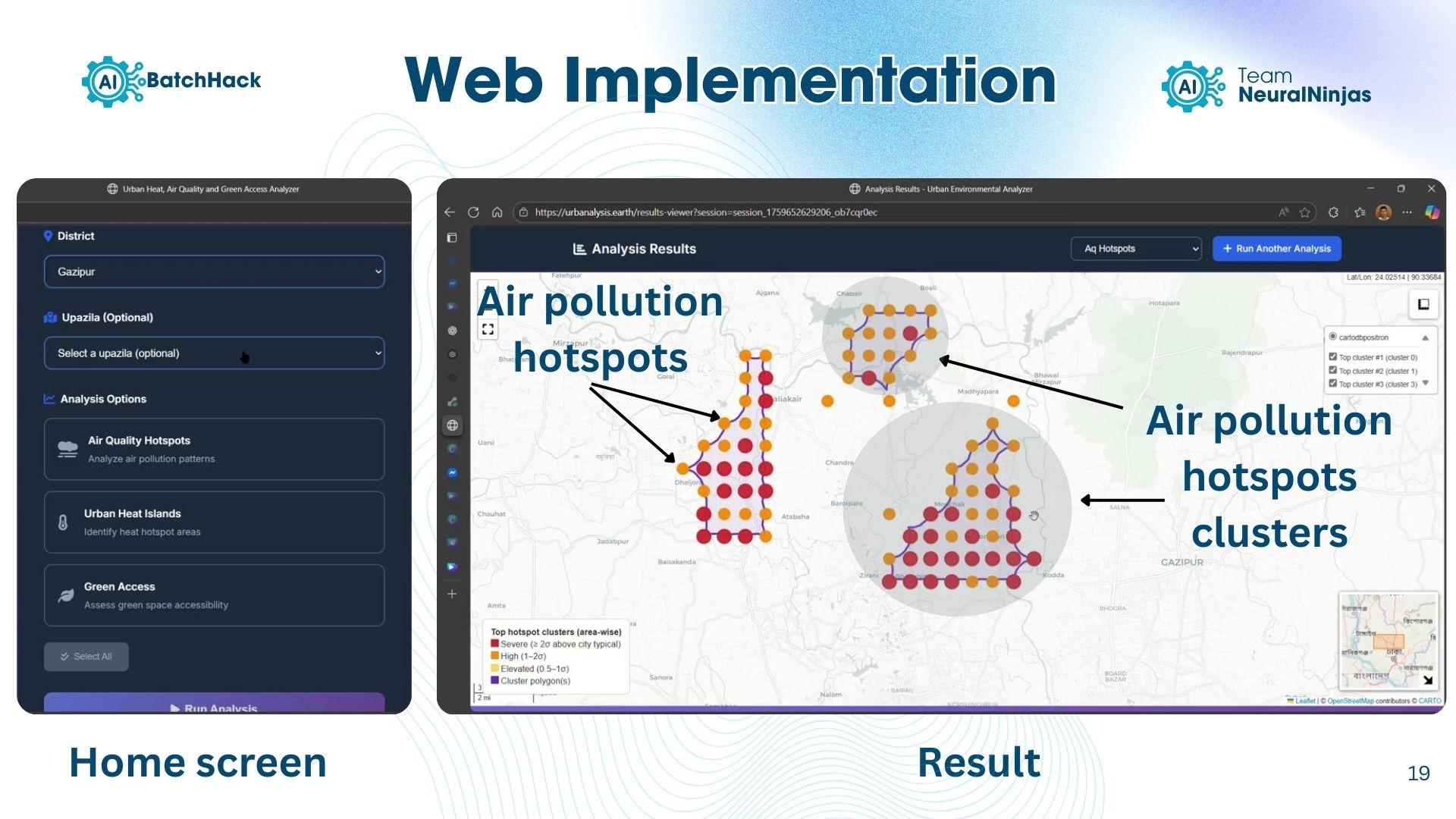Select cartodbpositron base map radio
Screen dimensions: 1456x819
point(1332,337)
